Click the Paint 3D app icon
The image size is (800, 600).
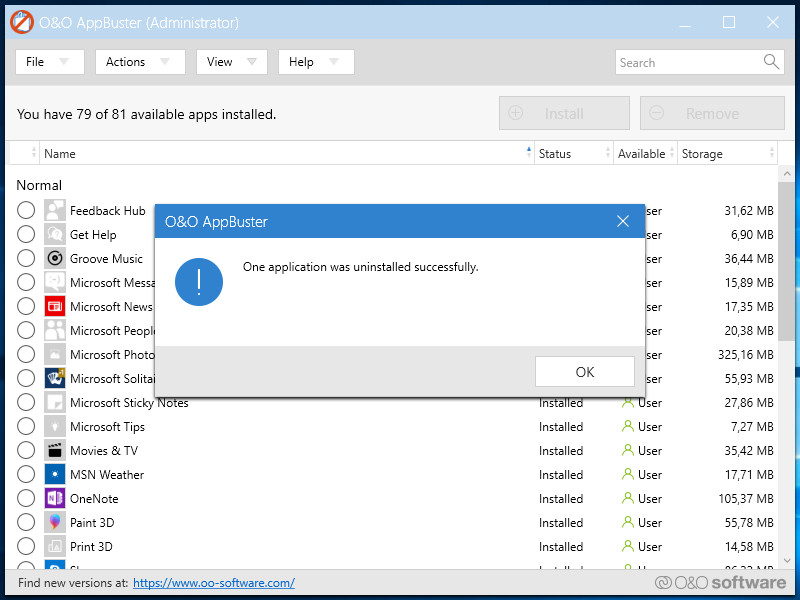click(55, 522)
